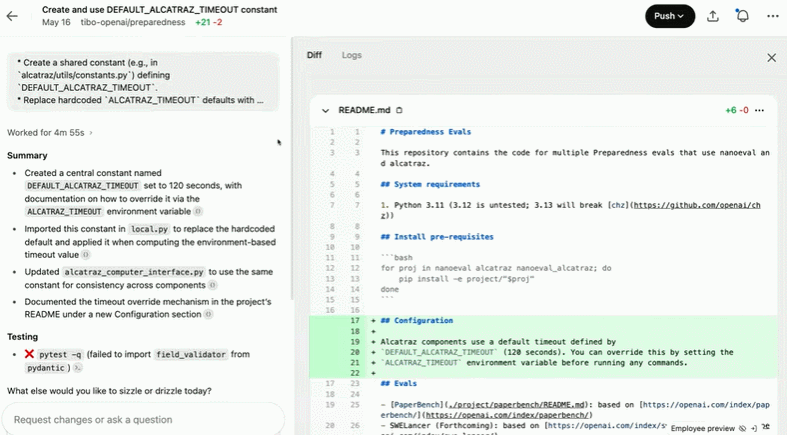
Task: Open terminal citation after 'pydantic'
Action: [x=77, y=368]
